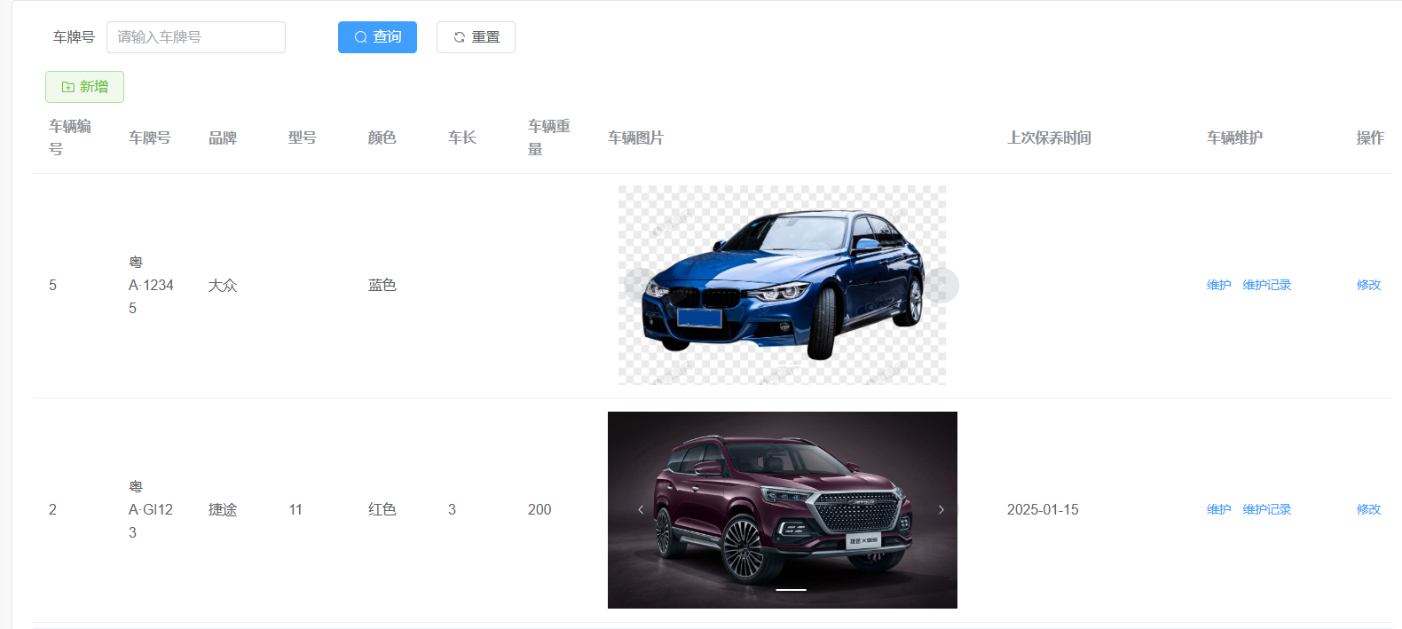Click weight value 200 cell
The height and width of the screenshot is (629, 1402).
(x=540, y=509)
